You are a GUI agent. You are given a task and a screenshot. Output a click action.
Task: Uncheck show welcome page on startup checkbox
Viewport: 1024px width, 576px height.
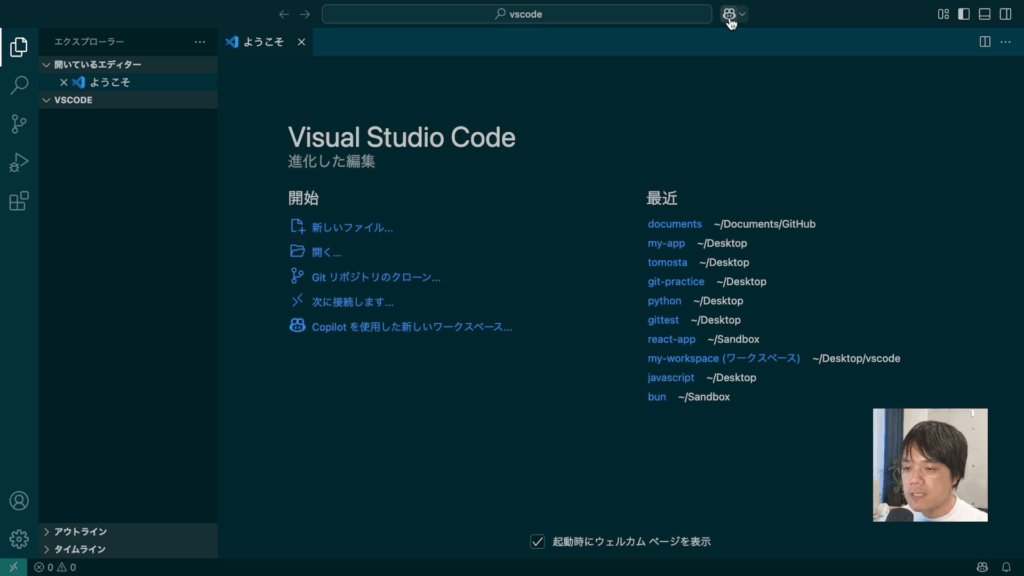pos(538,541)
